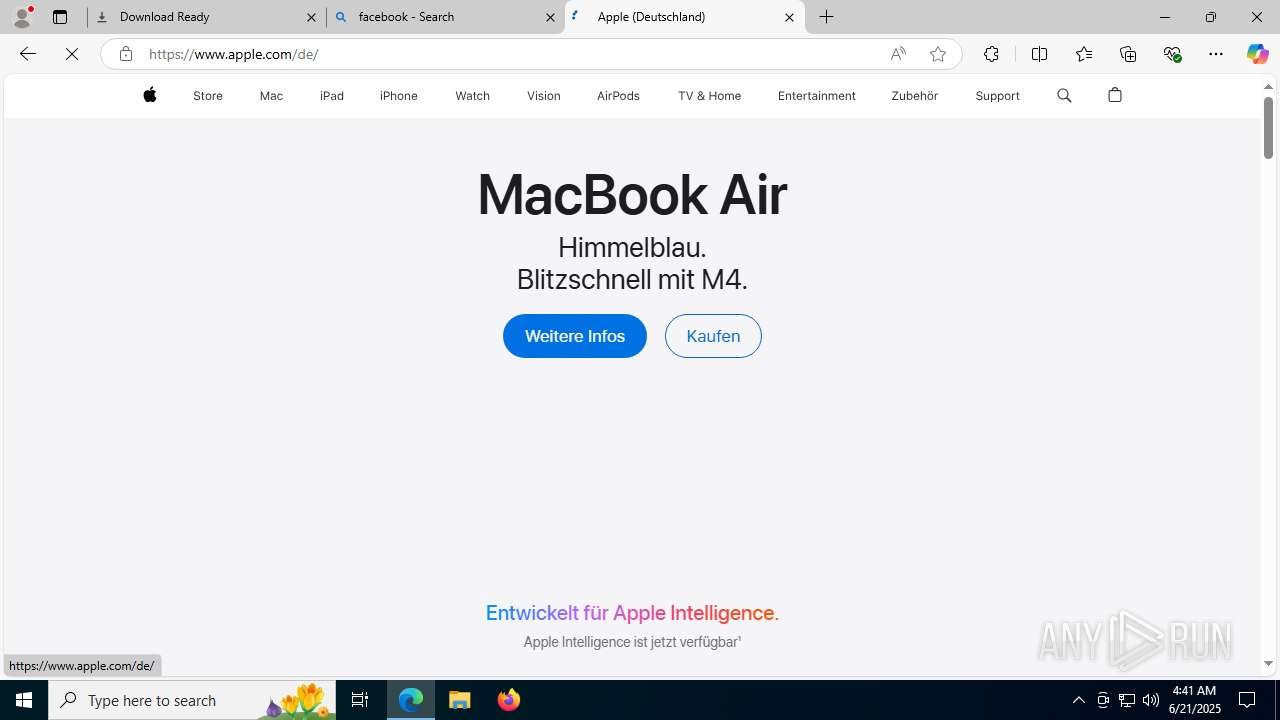This screenshot has width=1280, height=720.
Task: Open Collections icon in toolbar
Action: coord(1128,54)
